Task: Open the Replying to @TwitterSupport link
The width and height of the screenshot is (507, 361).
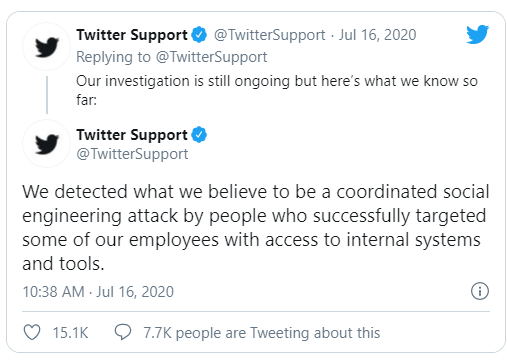Action: point(172,57)
